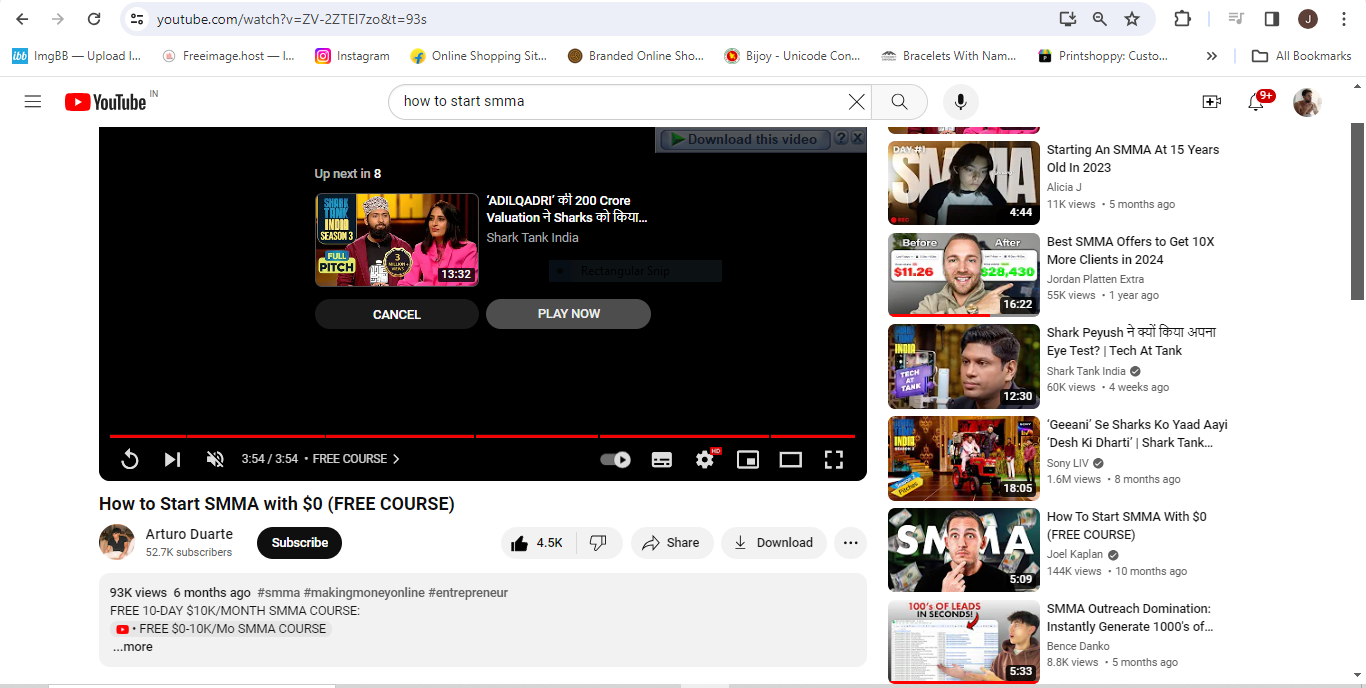Open the Create video icon
Viewport: 1366px width, 688px height.
[x=1211, y=101]
